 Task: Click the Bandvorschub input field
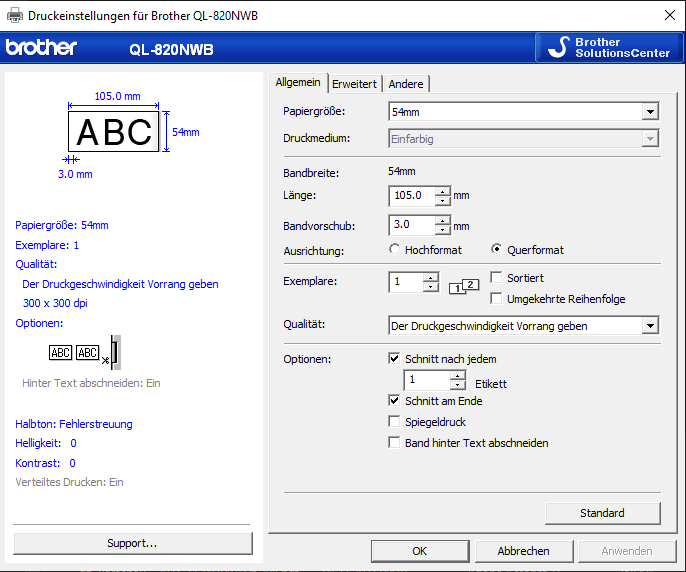412,225
